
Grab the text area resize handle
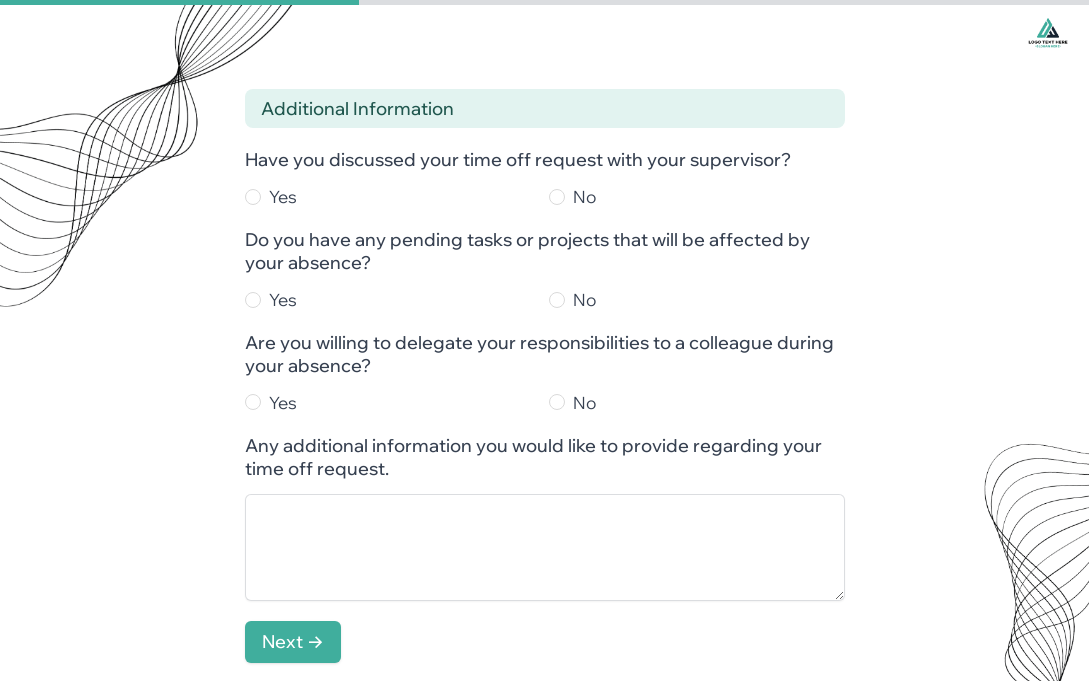point(839,595)
